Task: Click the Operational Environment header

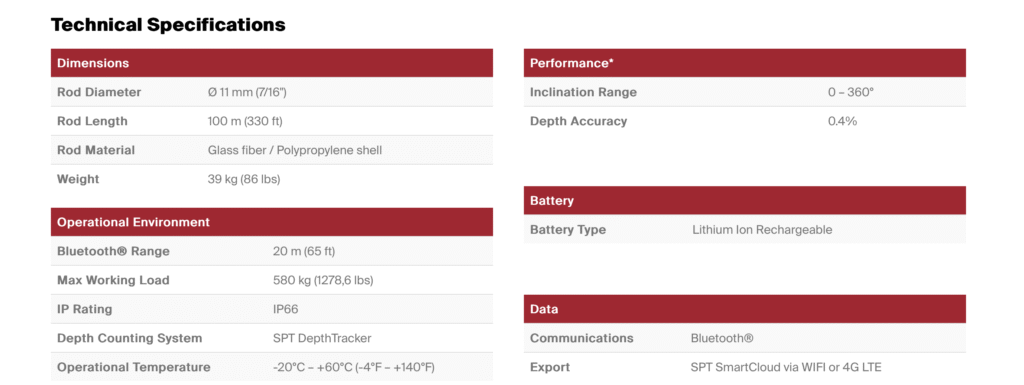Action: tap(272, 222)
